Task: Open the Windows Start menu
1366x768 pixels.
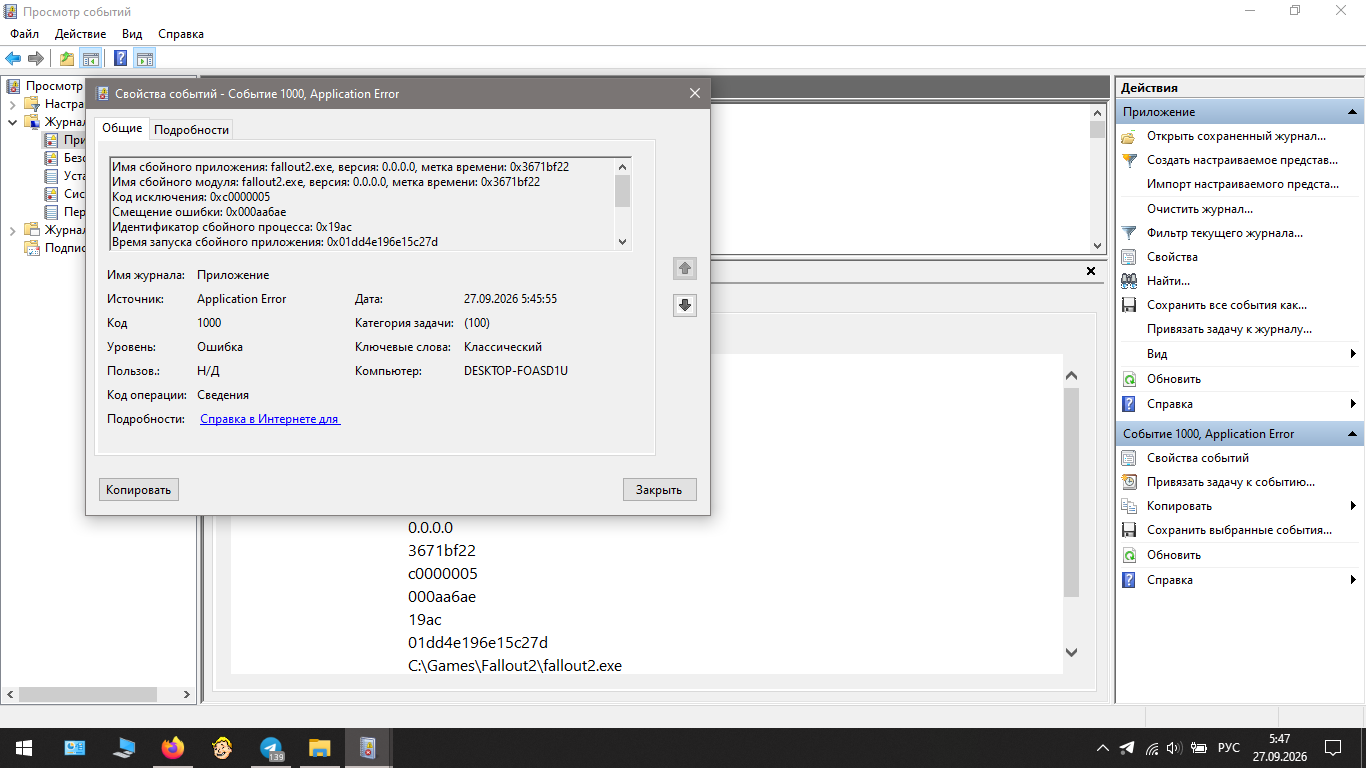Action: tap(24, 747)
